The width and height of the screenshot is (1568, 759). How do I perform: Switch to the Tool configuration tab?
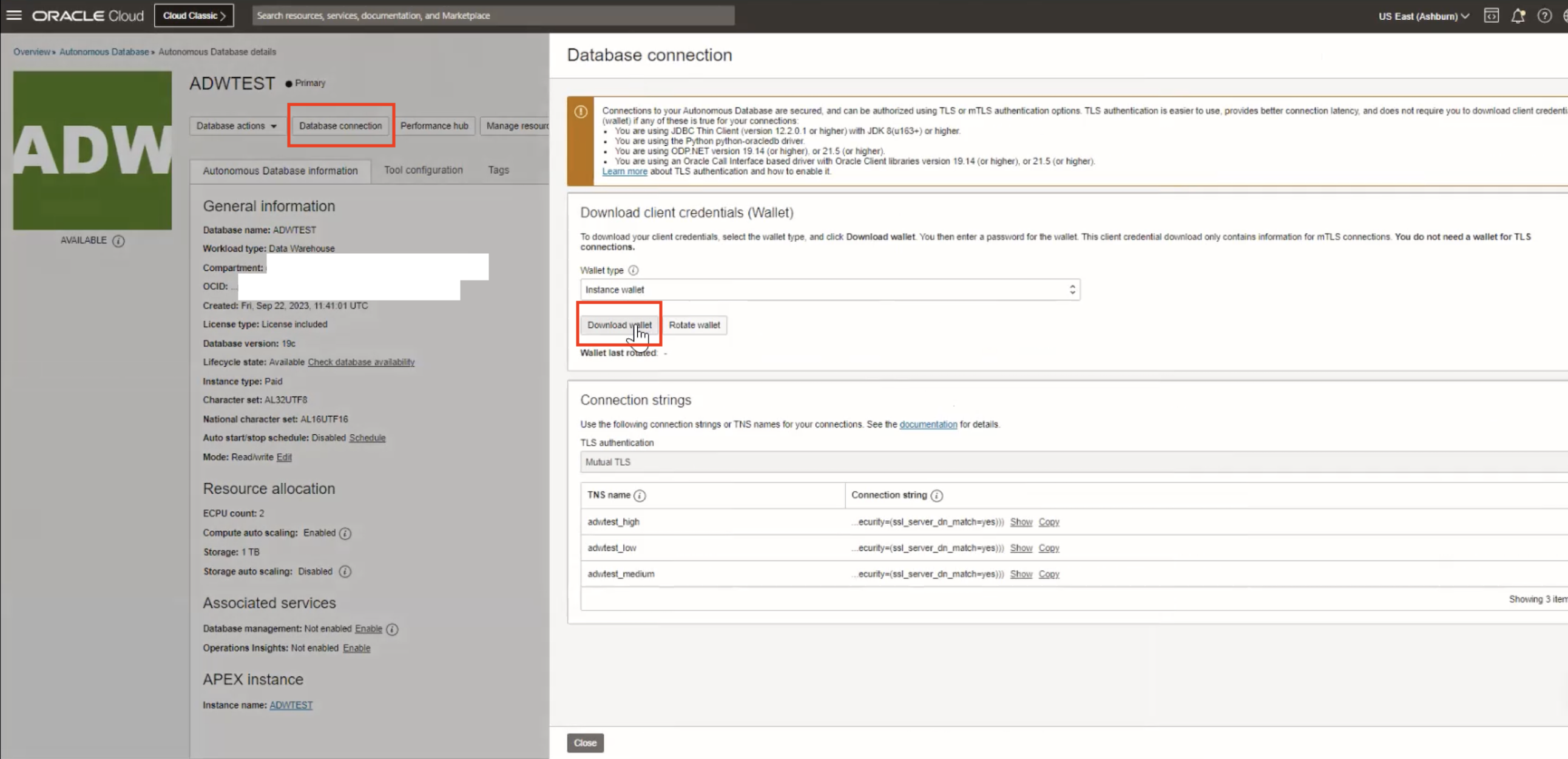(423, 170)
